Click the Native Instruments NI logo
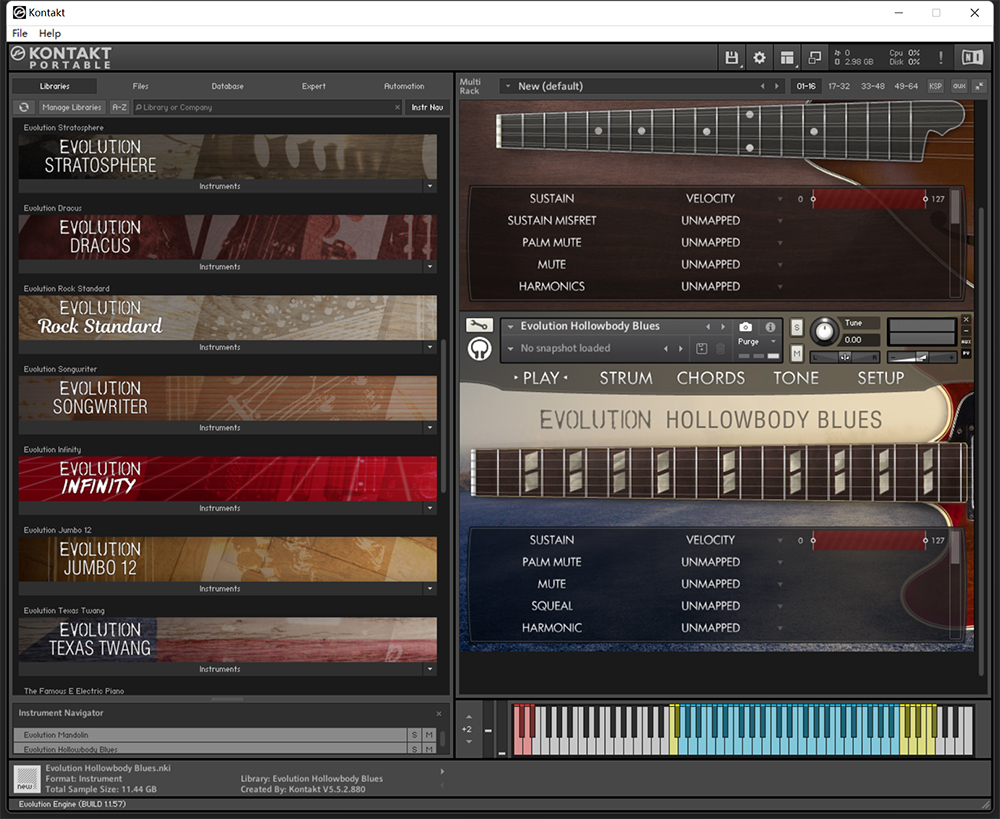Screen dimensions: 1000x819 972,58
